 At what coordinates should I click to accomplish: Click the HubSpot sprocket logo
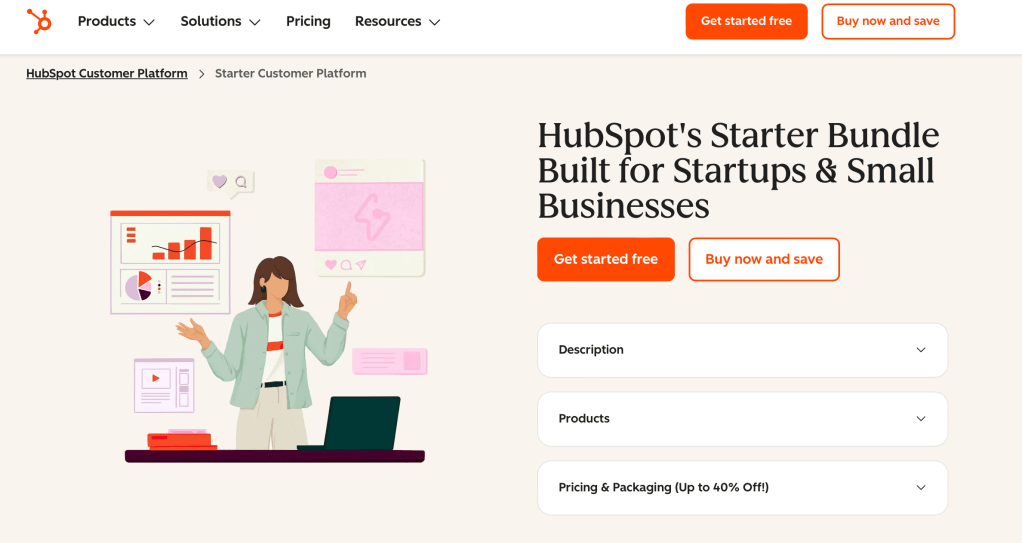tap(39, 21)
